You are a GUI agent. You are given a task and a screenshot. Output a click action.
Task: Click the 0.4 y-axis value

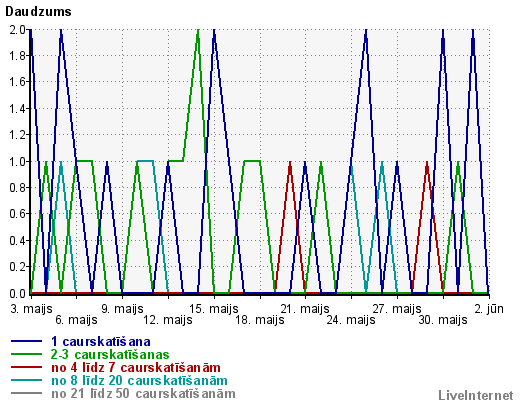pyautogui.click(x=18, y=241)
